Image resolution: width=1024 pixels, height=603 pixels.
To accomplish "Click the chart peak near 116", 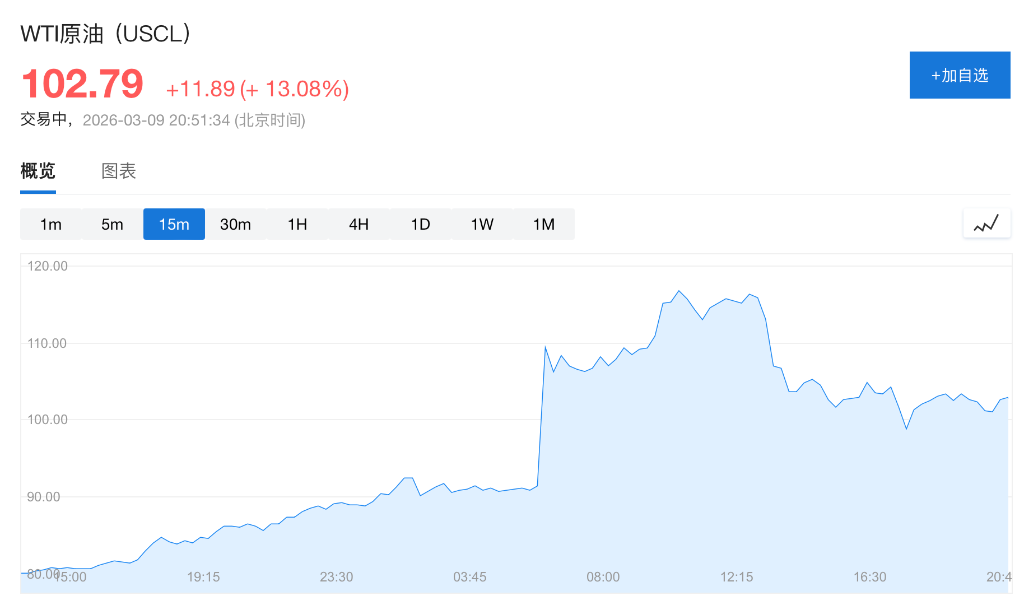I will tap(679, 291).
